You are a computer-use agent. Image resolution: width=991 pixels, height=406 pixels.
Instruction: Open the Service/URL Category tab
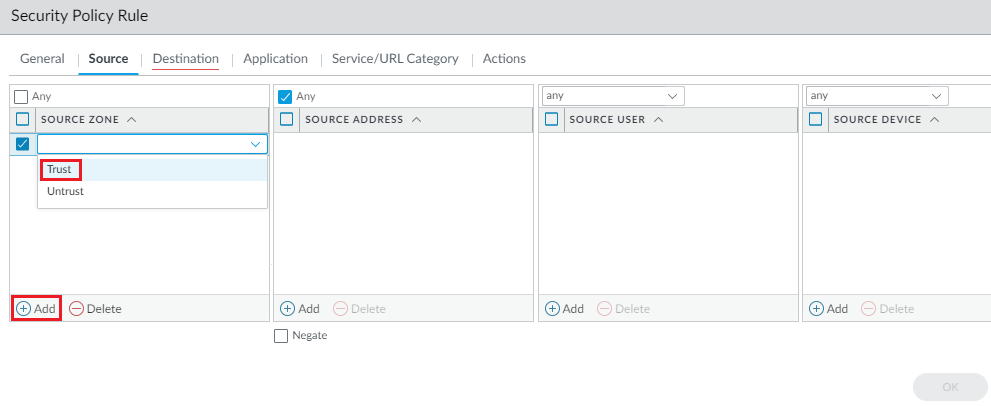coord(395,59)
